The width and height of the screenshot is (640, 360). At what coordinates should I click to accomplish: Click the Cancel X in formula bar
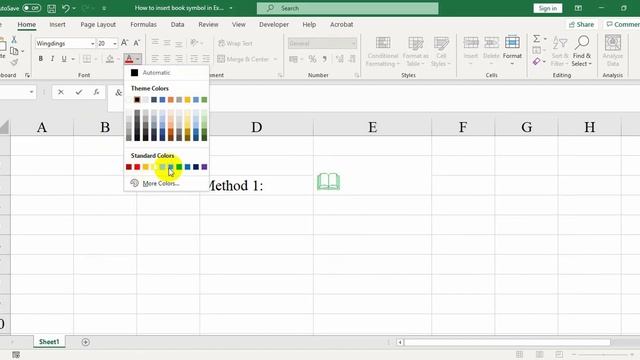pyautogui.click(x=61, y=92)
